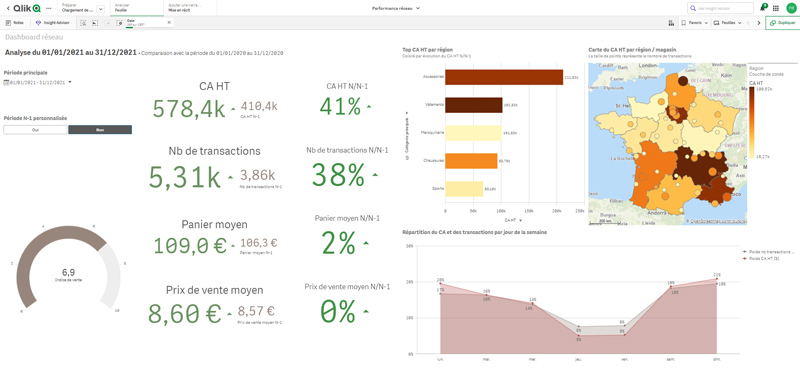Click the 38% transactions N/N-1 KPI
Screen dimensions: 800x375
coord(338,174)
